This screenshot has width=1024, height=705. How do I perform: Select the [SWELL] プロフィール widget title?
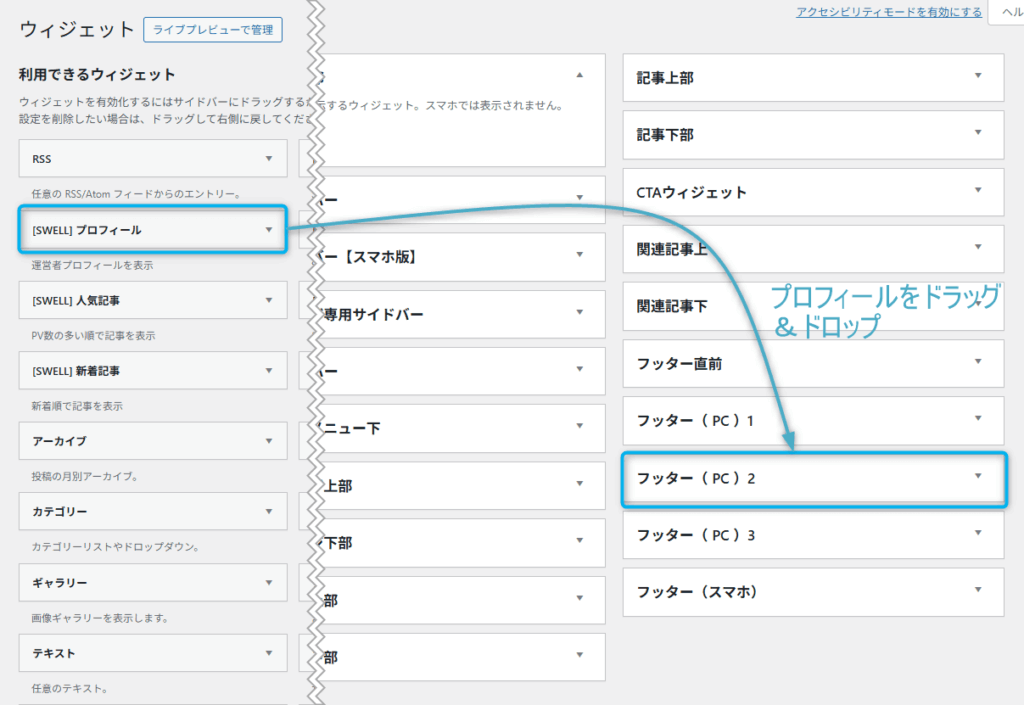point(87,230)
